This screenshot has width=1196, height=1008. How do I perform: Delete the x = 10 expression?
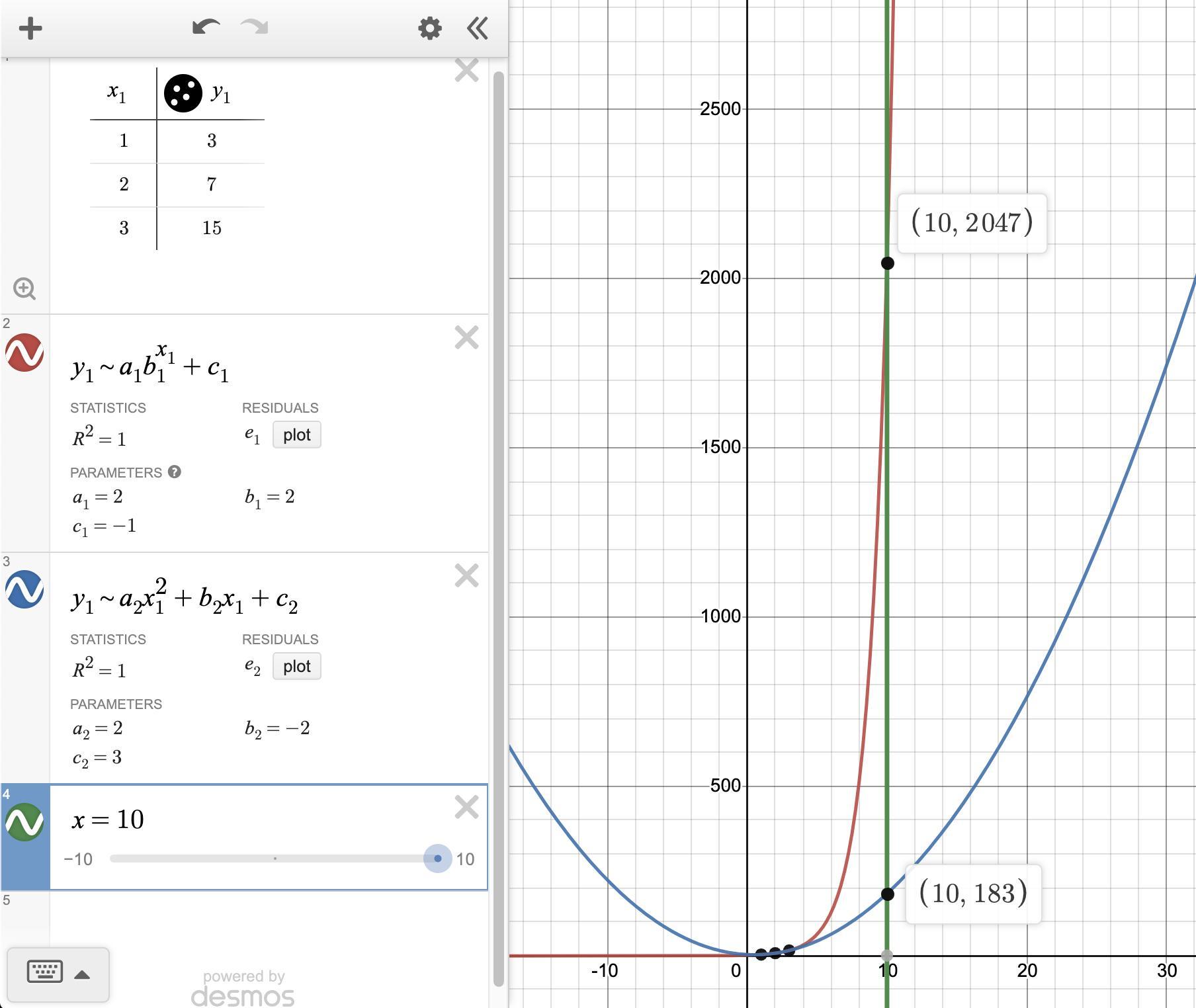(467, 807)
